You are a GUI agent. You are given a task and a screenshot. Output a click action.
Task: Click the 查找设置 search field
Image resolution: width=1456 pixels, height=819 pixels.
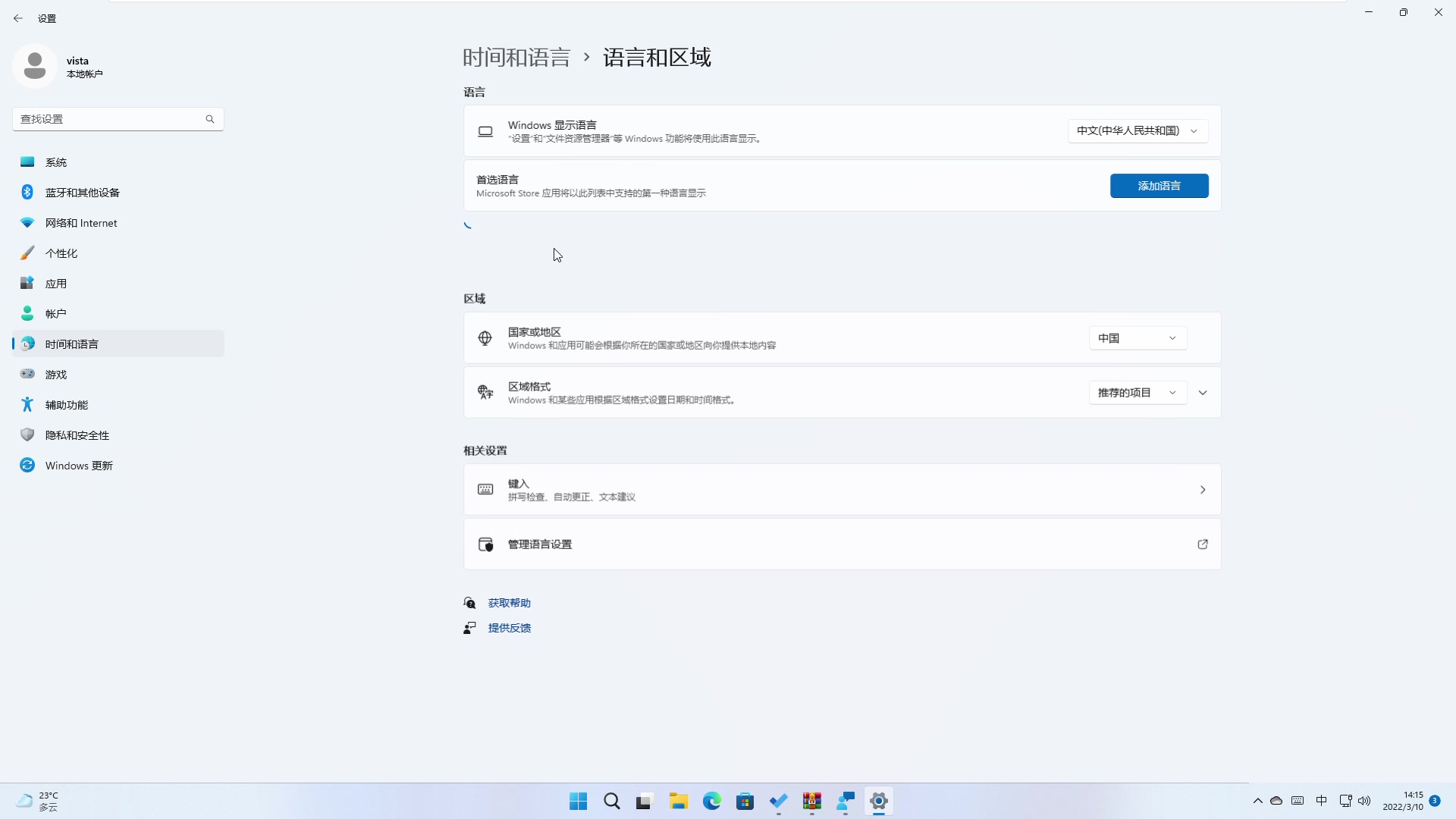(118, 119)
